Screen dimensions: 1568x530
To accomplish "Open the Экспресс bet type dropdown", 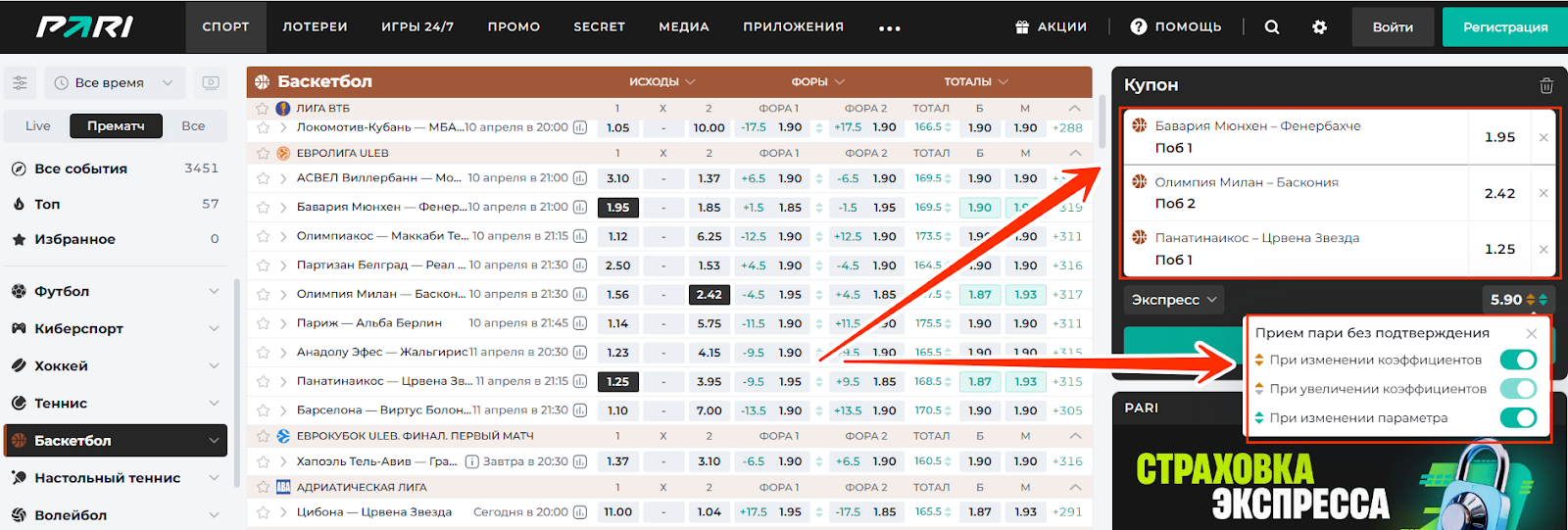I will tap(1174, 300).
